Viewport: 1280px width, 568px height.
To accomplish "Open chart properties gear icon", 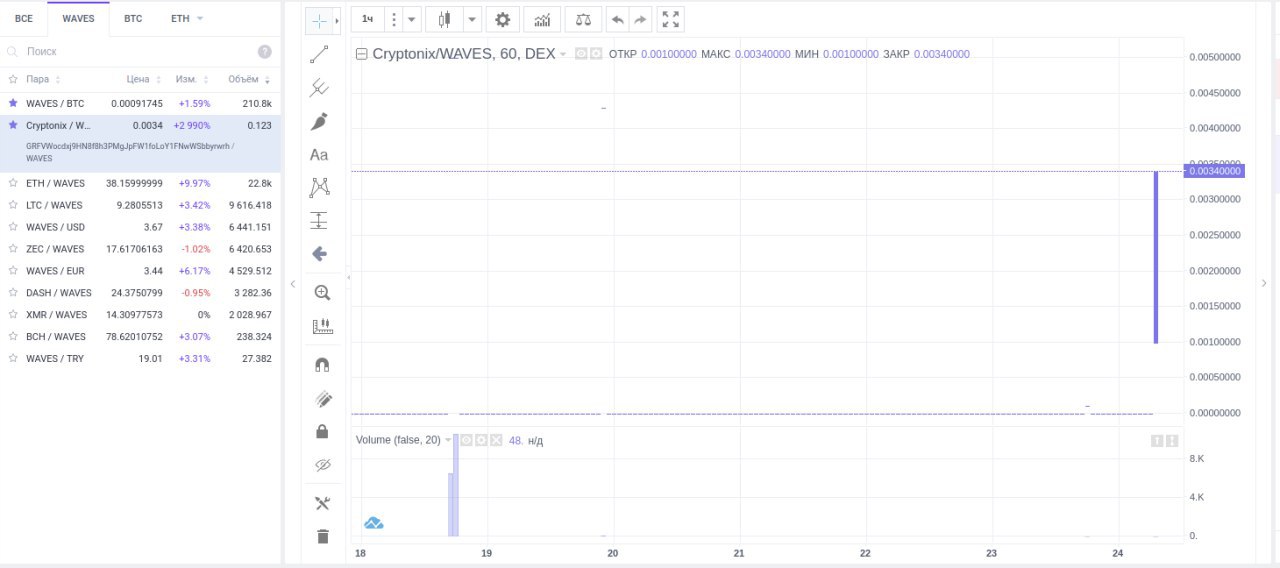I will [503, 19].
